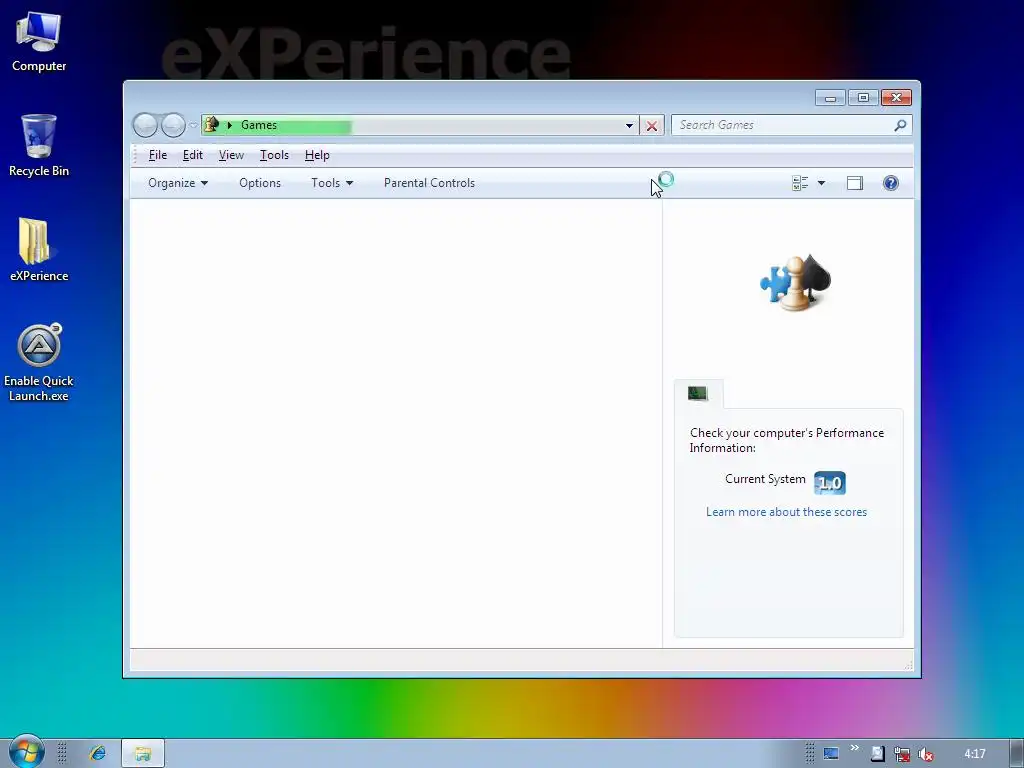Open the Learn more about these scores link

tap(786, 512)
